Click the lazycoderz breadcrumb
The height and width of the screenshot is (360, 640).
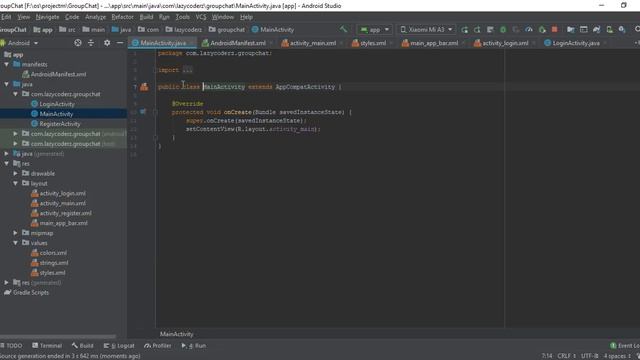click(x=184, y=30)
